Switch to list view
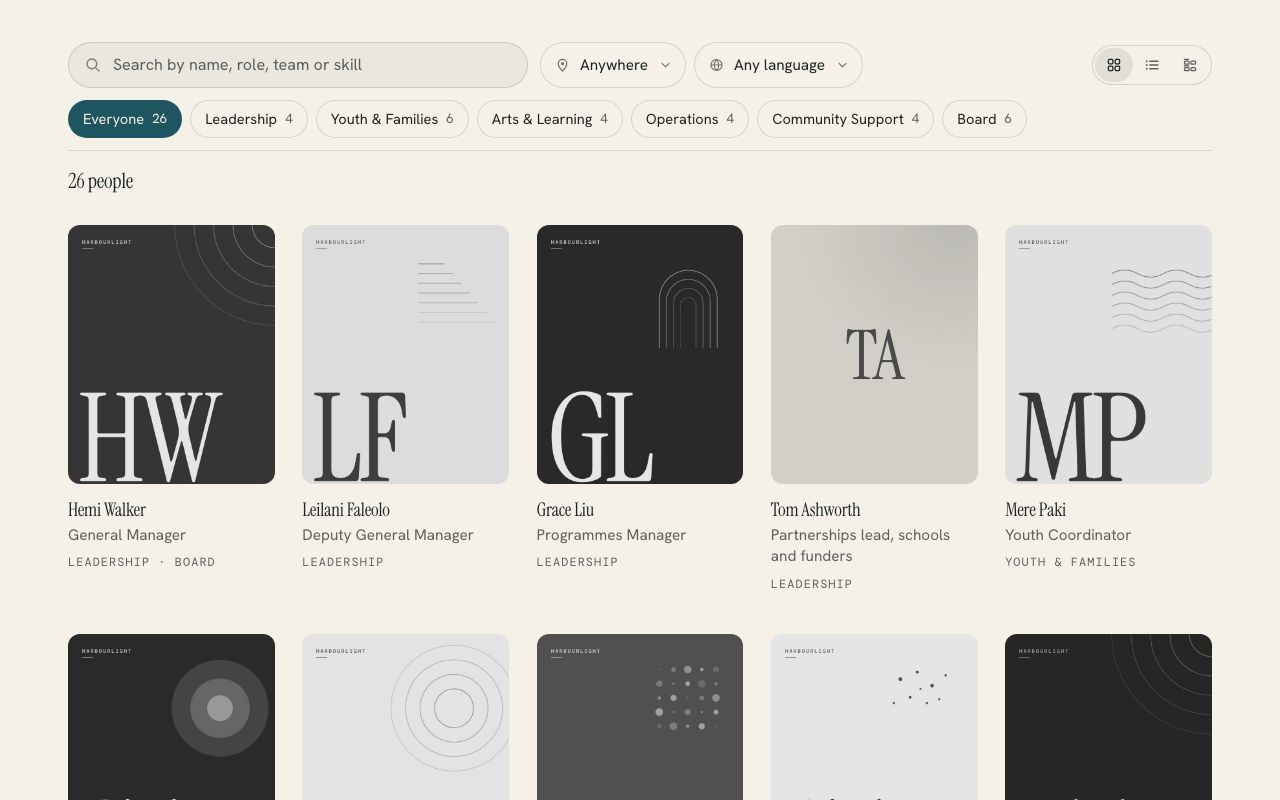Screen dimensions: 1280x800 tap(1152, 65)
